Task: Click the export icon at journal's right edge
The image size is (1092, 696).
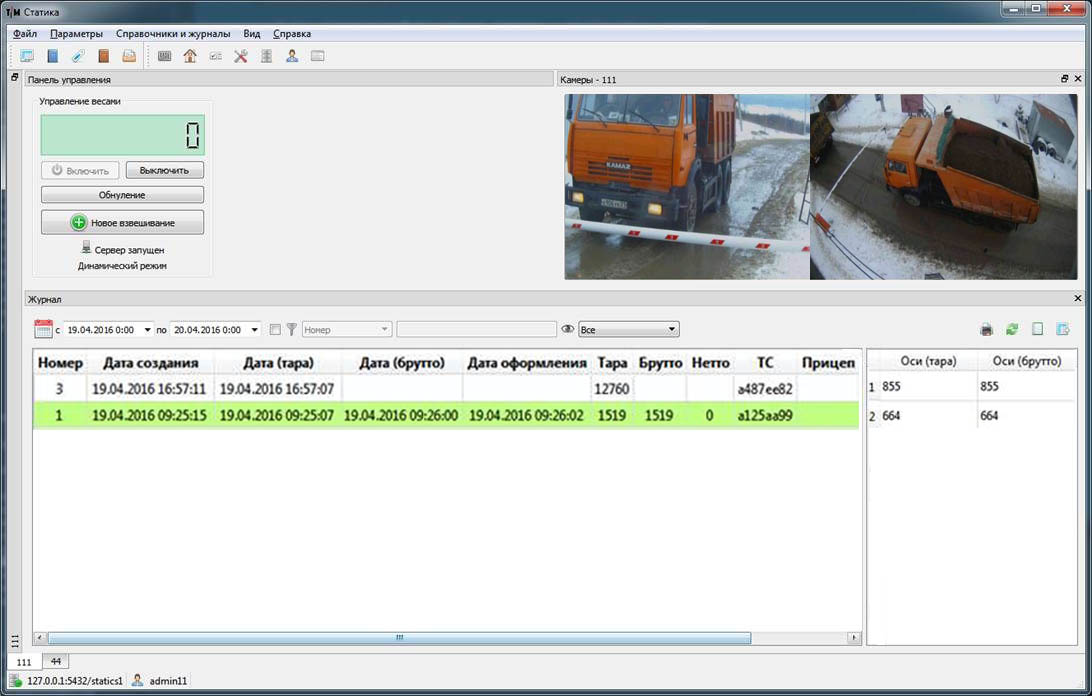Action: 1064,329
